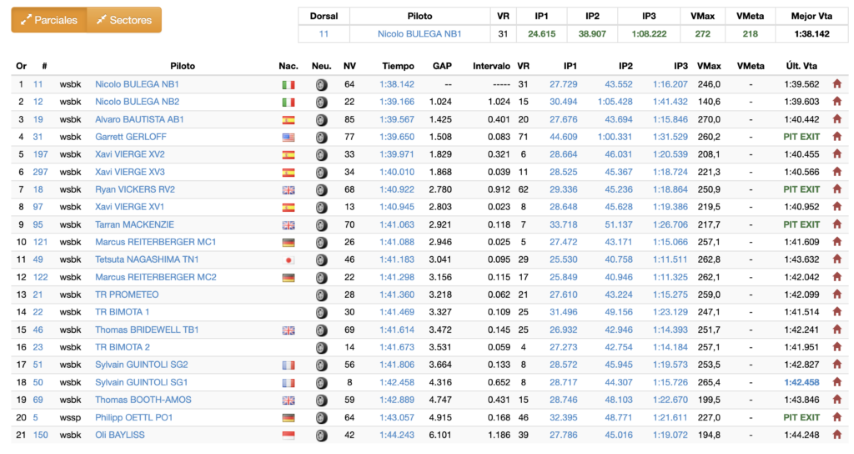Switch to the Parciales view
The width and height of the screenshot is (854, 454).
(49, 20)
